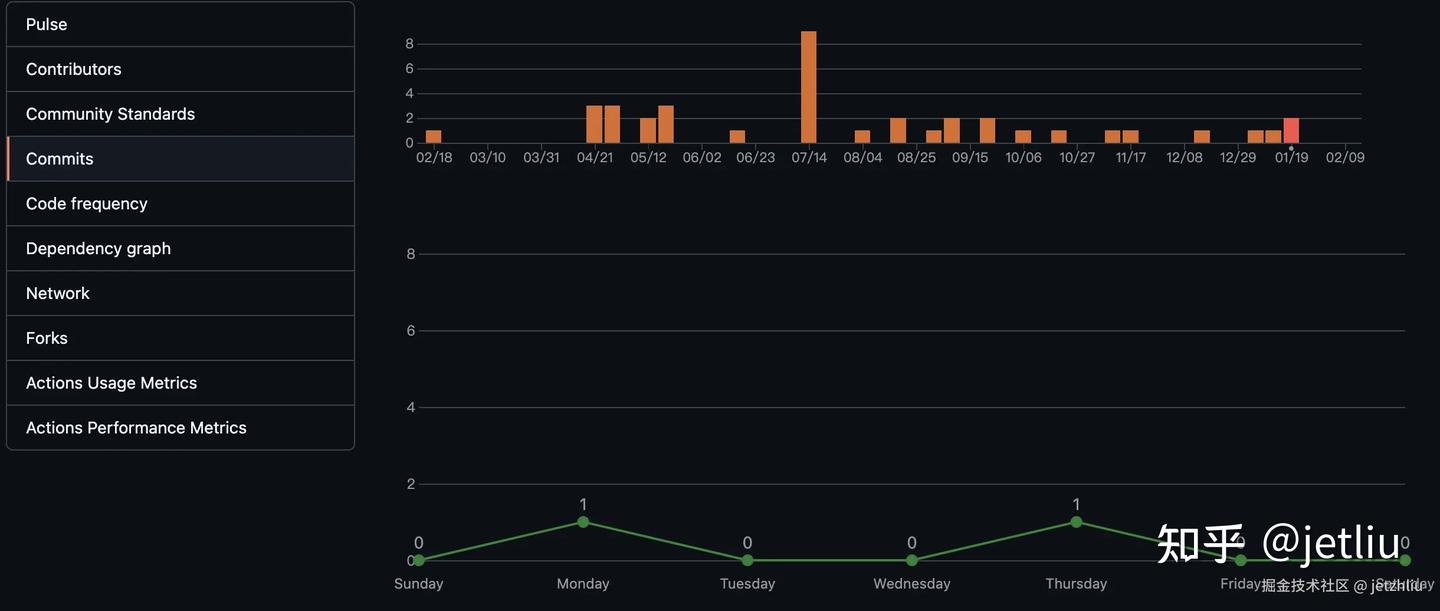This screenshot has width=1440, height=611.
Task: Open Actions Performance Metrics
Action: pos(180,427)
